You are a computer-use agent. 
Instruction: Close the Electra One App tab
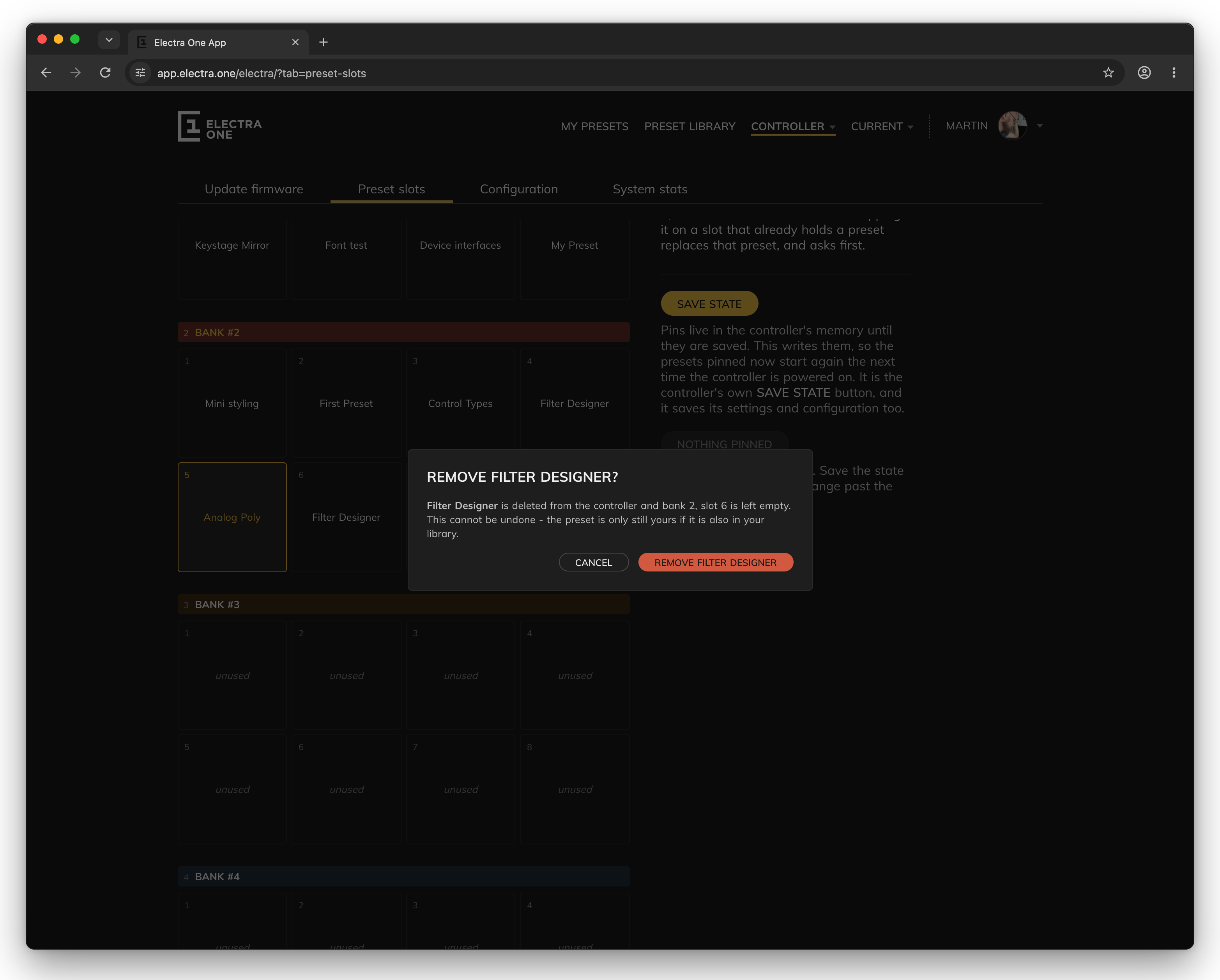click(295, 42)
